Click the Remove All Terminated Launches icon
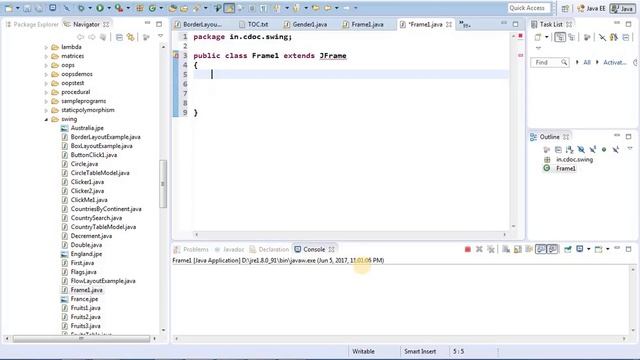This screenshot has width=640, height=360. [x=491, y=249]
